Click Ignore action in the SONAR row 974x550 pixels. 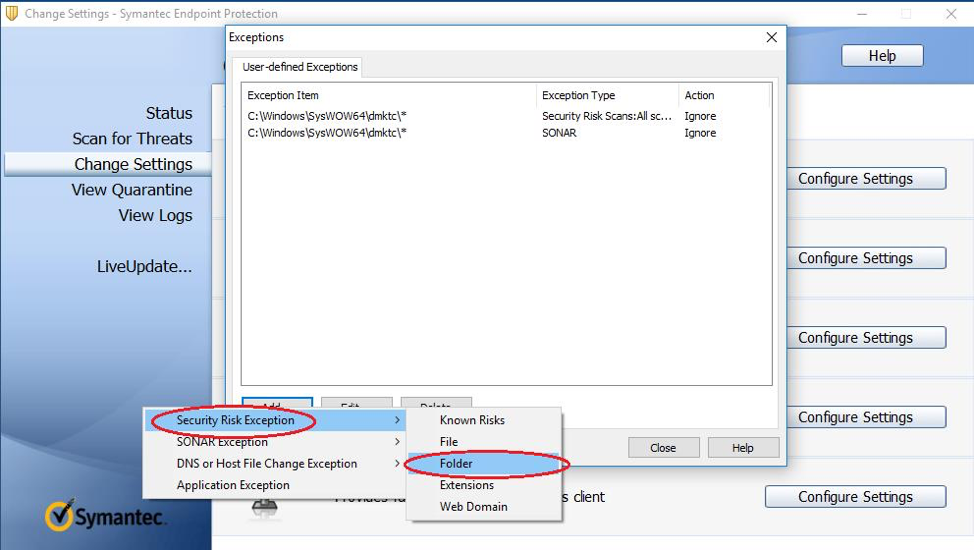(700, 133)
